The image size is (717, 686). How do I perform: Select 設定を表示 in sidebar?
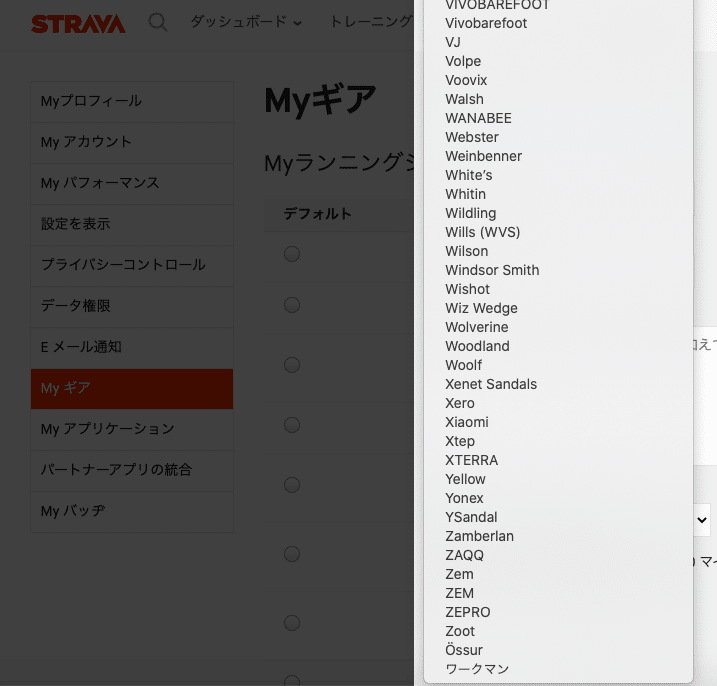click(x=132, y=225)
